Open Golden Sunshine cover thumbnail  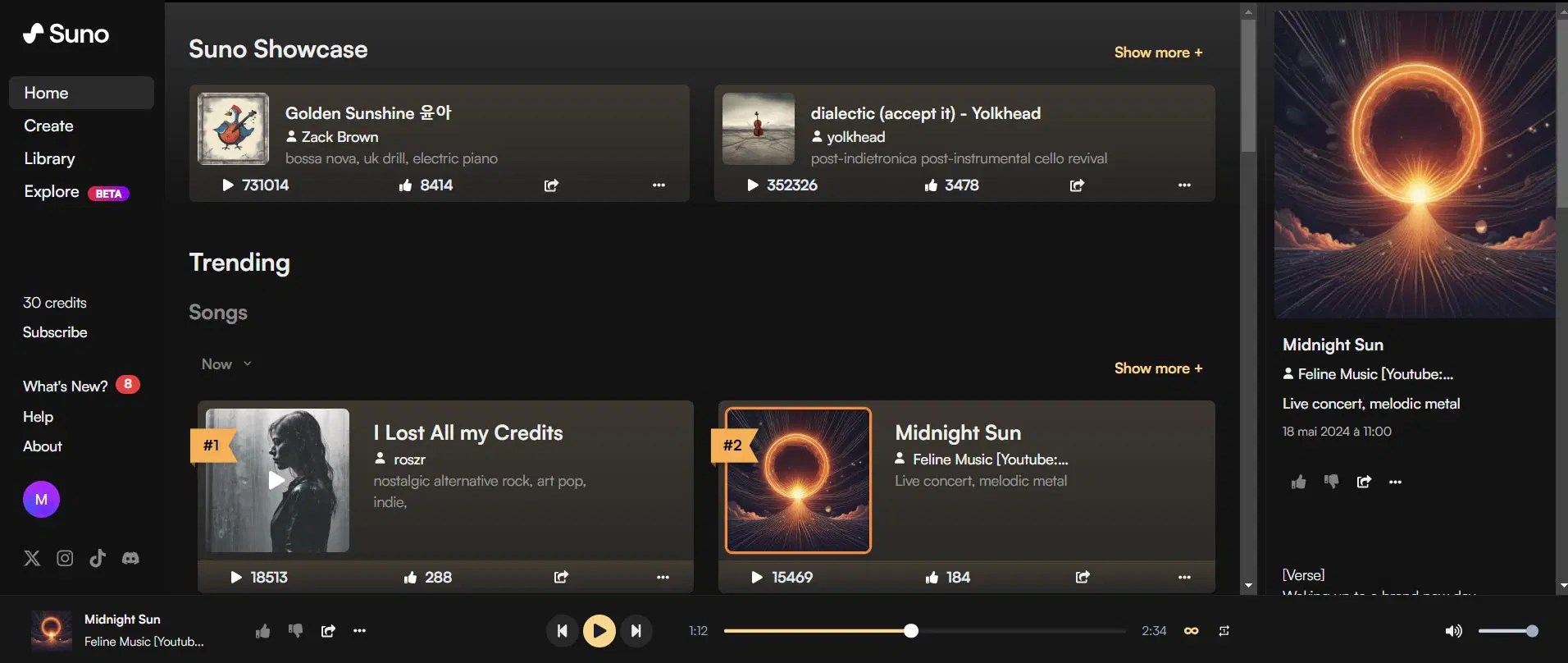click(234, 129)
